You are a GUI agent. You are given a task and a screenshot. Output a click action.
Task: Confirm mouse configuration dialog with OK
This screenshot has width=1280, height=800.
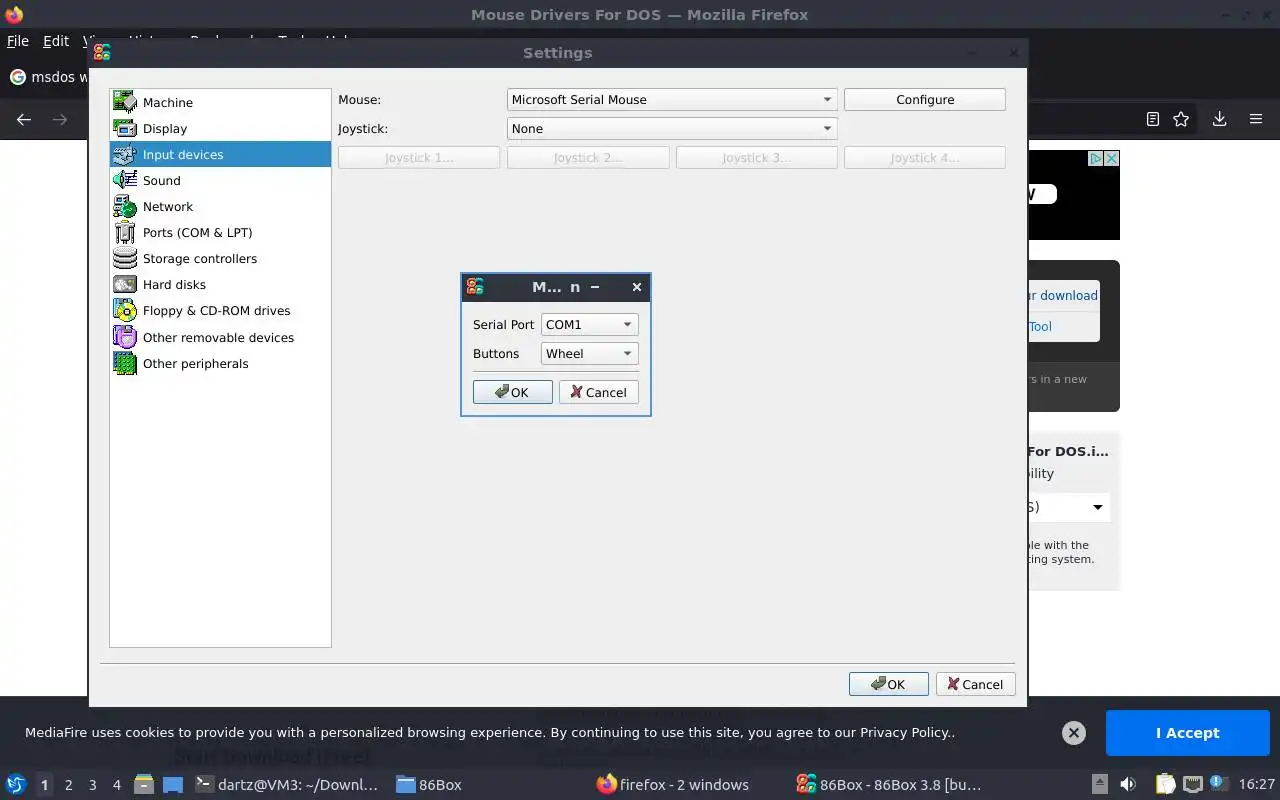[512, 392]
